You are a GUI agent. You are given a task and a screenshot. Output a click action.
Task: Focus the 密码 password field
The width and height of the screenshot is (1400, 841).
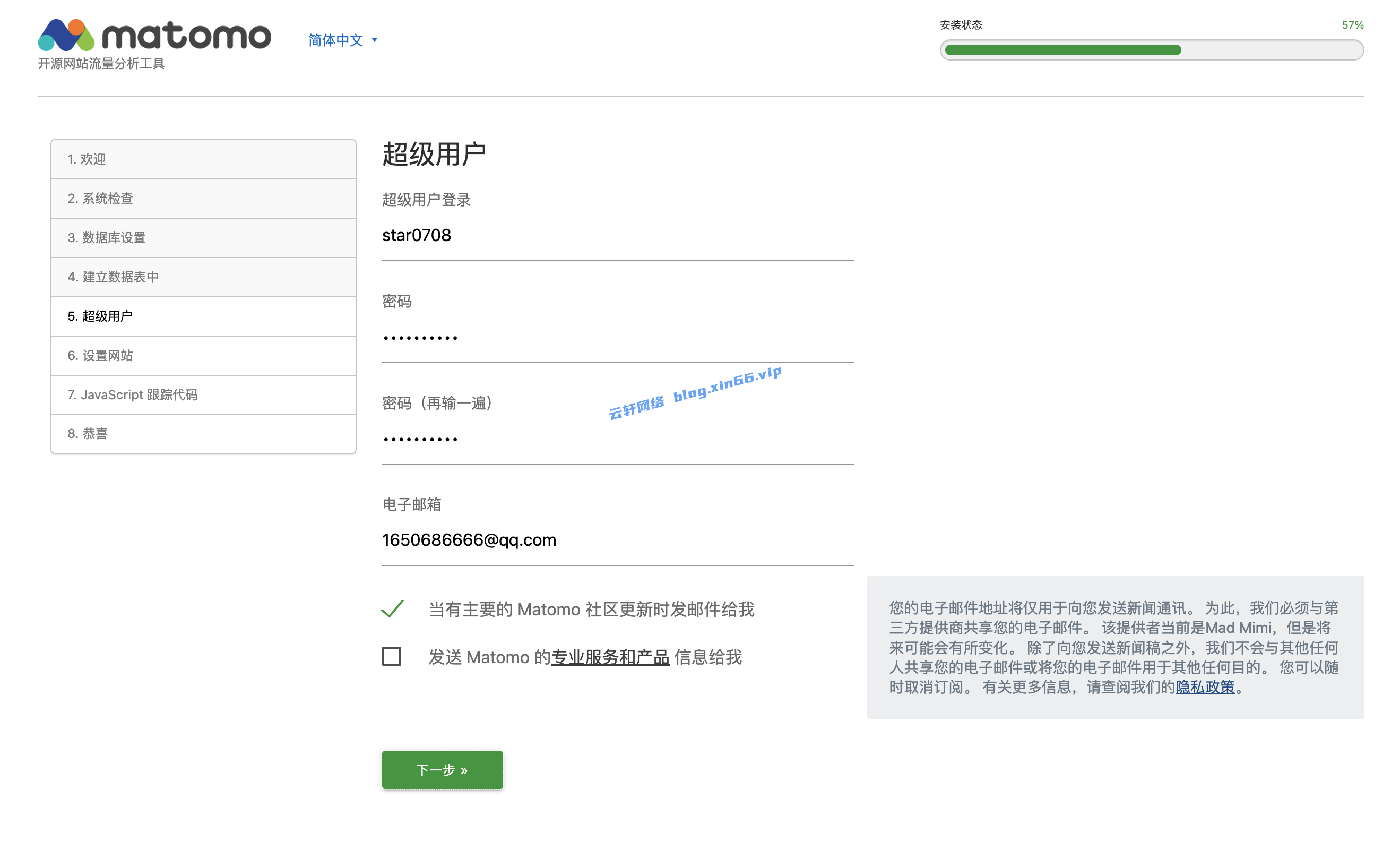click(618, 338)
